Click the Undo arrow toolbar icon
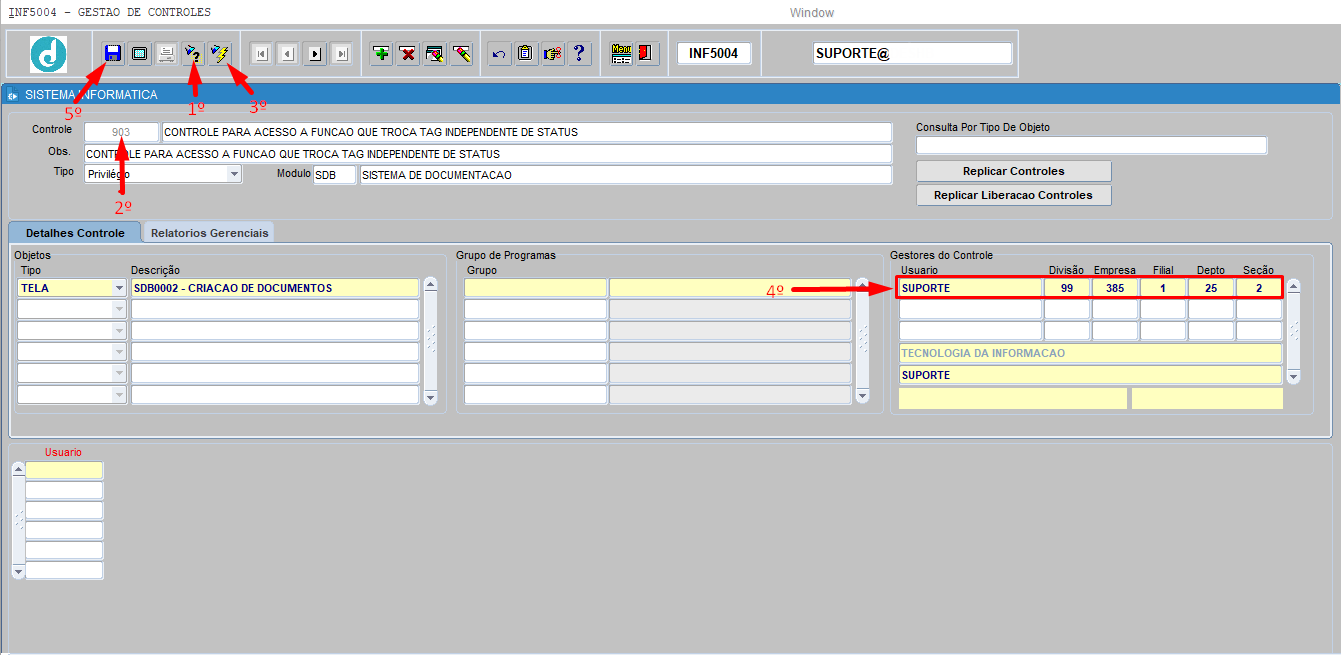The image size is (1341, 655). (499, 53)
